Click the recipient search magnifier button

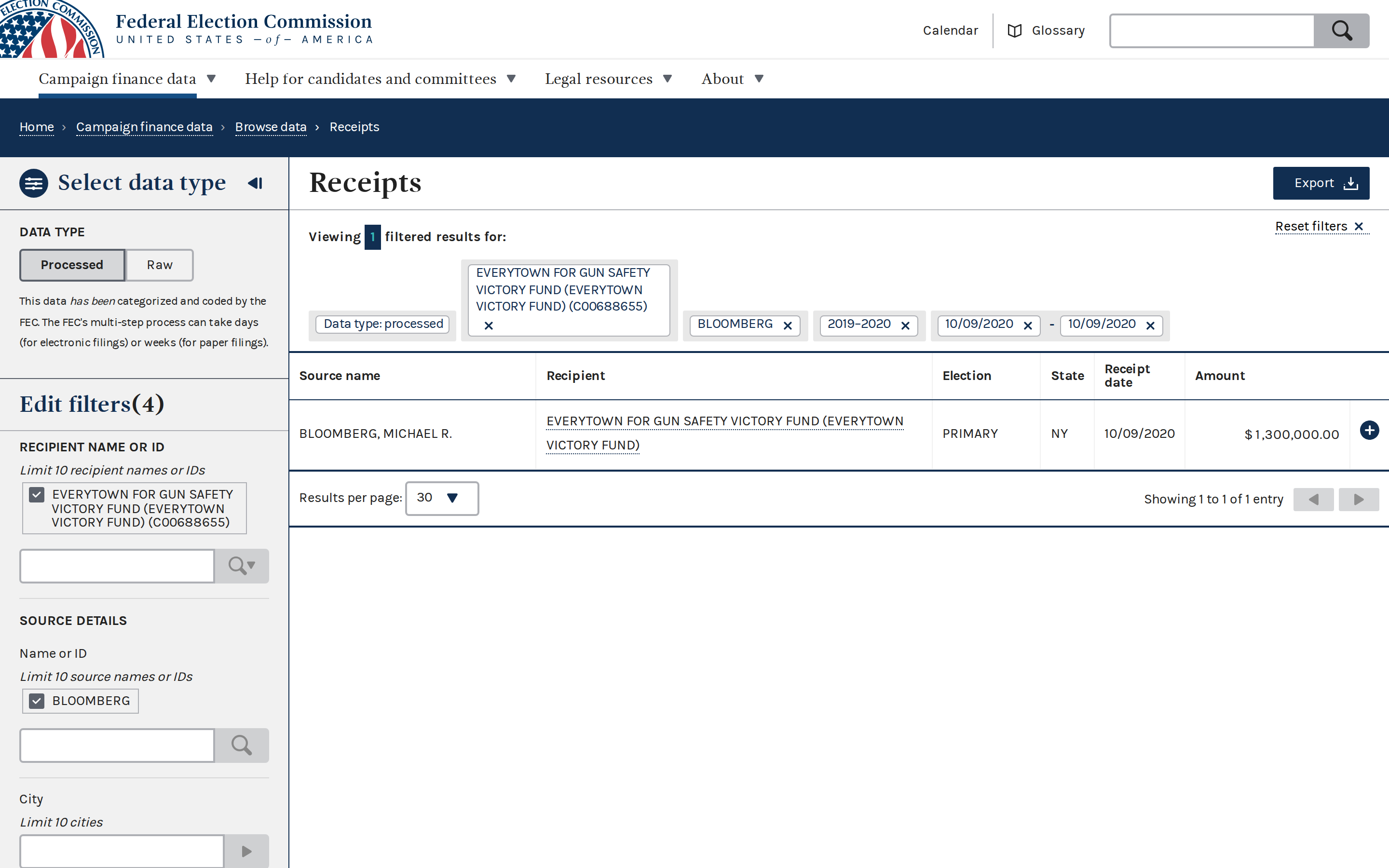pos(242,566)
